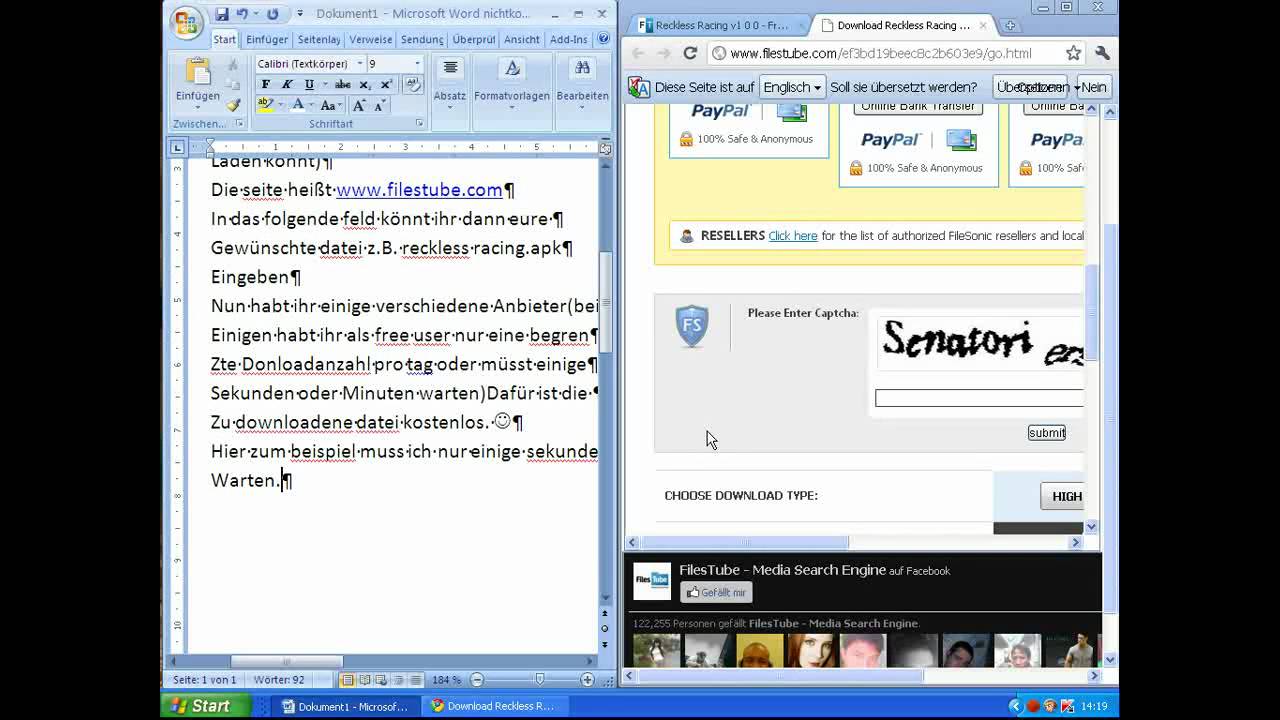Reload the page with the browser refresh icon
The width and height of the screenshot is (1280, 720).
point(690,53)
